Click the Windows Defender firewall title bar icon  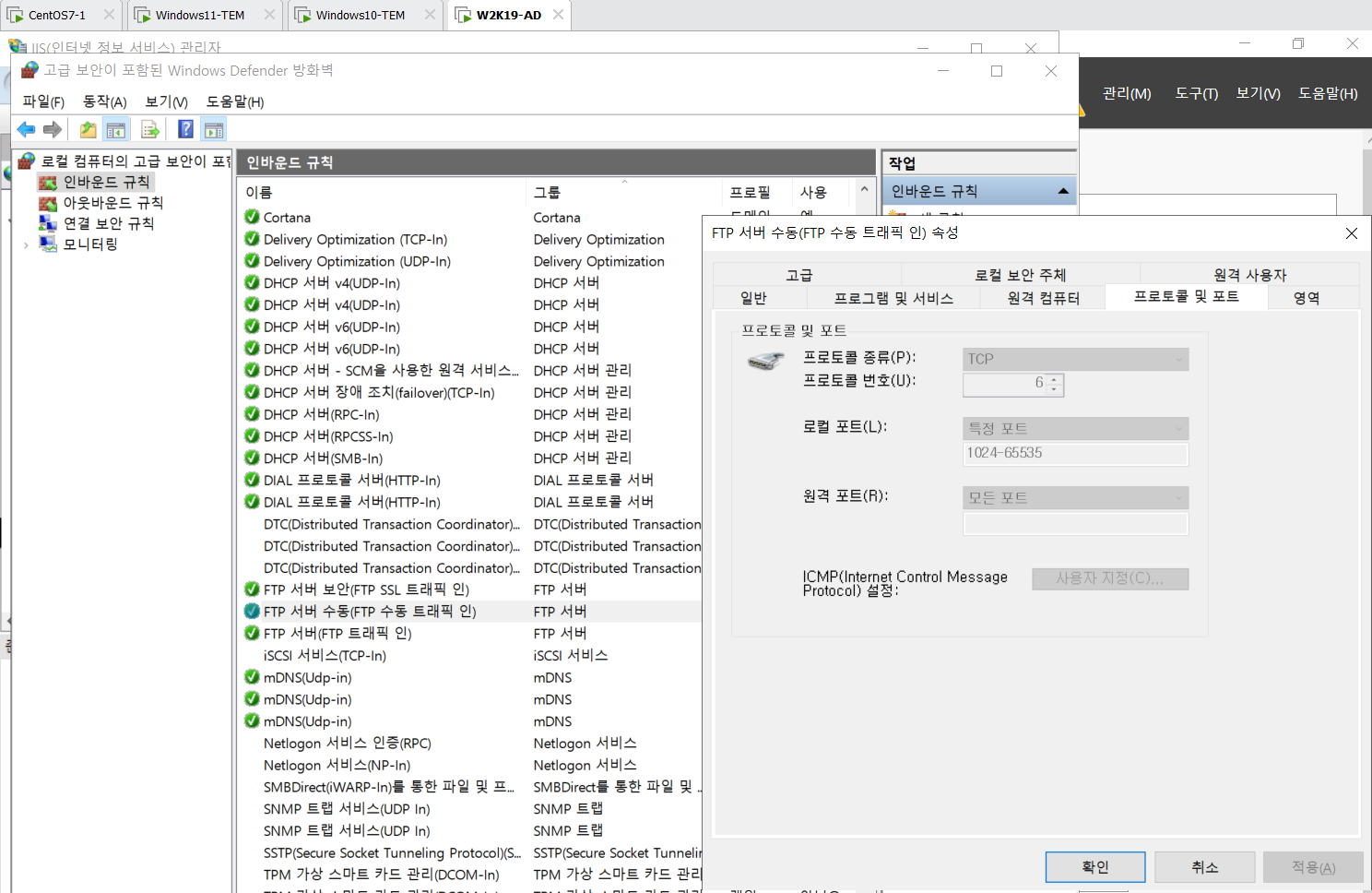[30, 70]
